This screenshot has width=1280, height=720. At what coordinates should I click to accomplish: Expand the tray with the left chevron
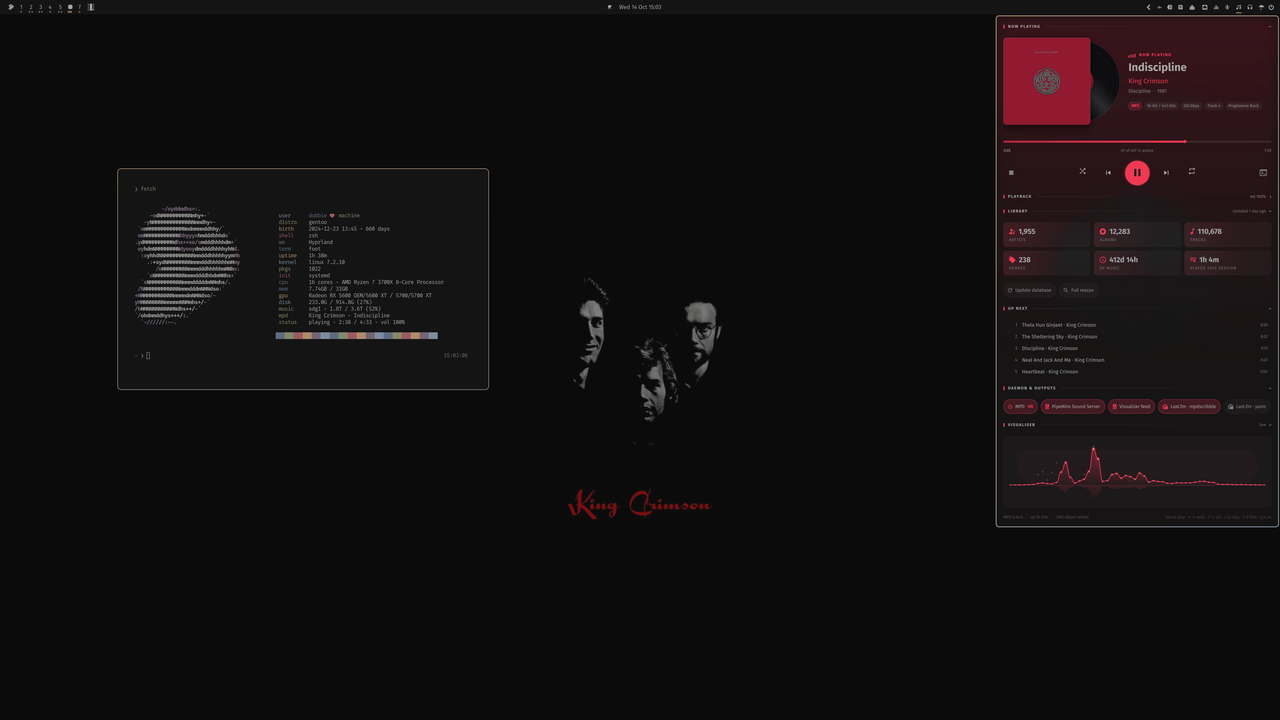[1148, 7]
